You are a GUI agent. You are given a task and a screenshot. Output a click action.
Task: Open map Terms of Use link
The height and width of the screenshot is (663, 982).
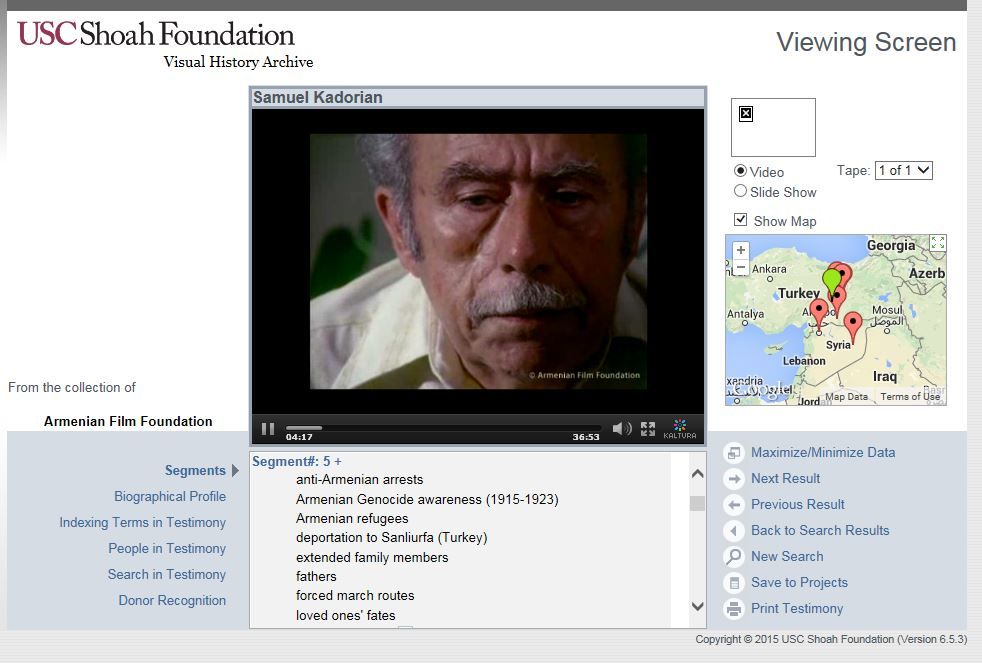910,396
